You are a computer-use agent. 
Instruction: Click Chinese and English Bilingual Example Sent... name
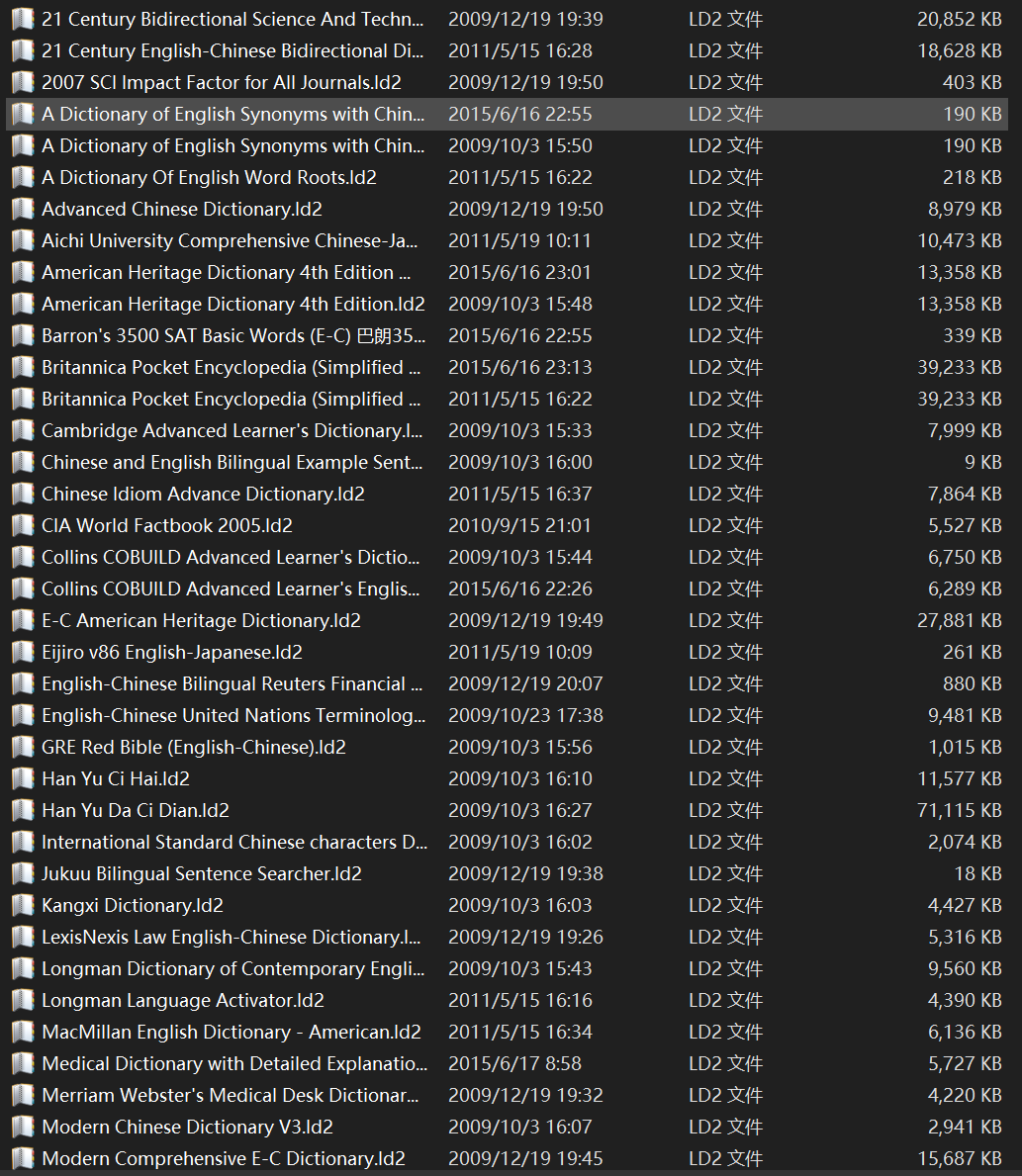pyautogui.click(x=232, y=462)
